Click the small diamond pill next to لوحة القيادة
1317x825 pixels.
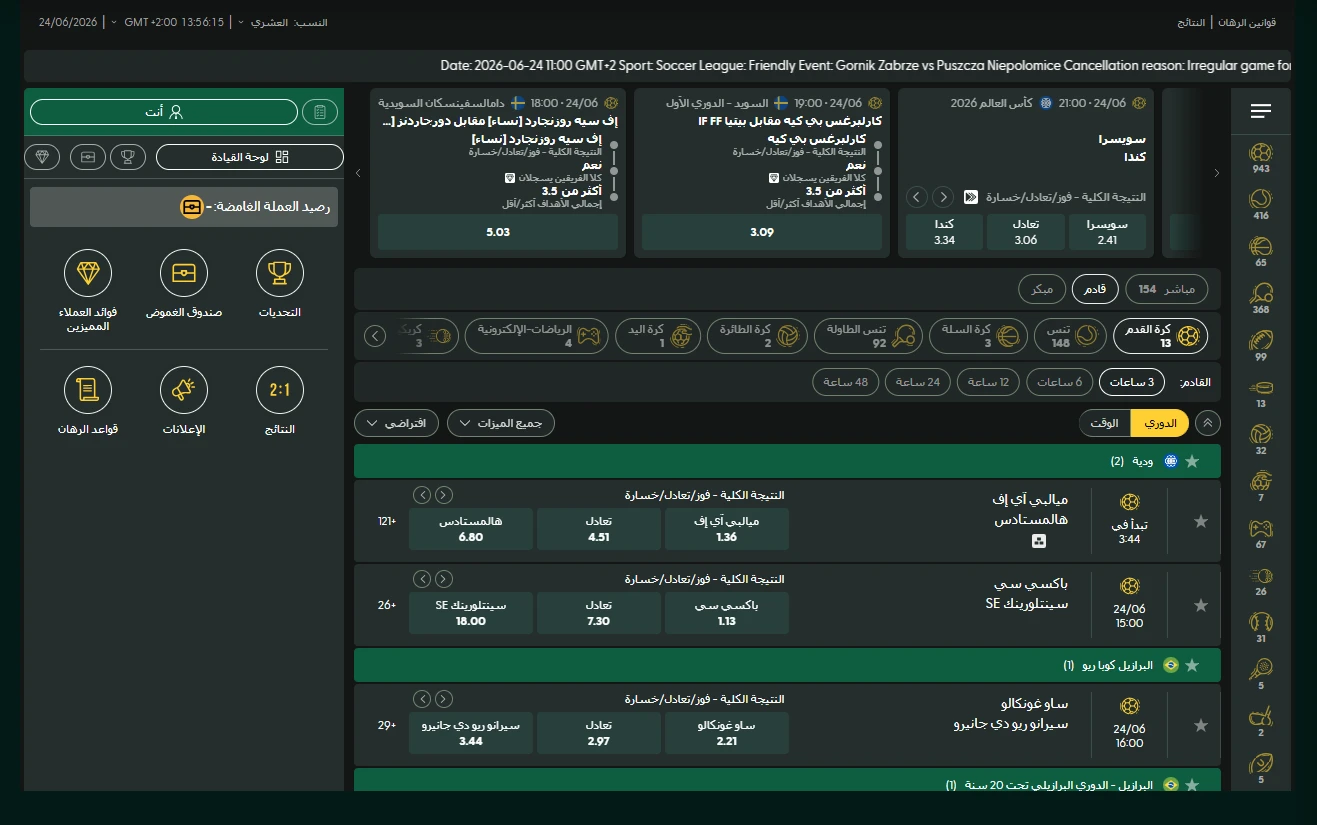point(42,157)
